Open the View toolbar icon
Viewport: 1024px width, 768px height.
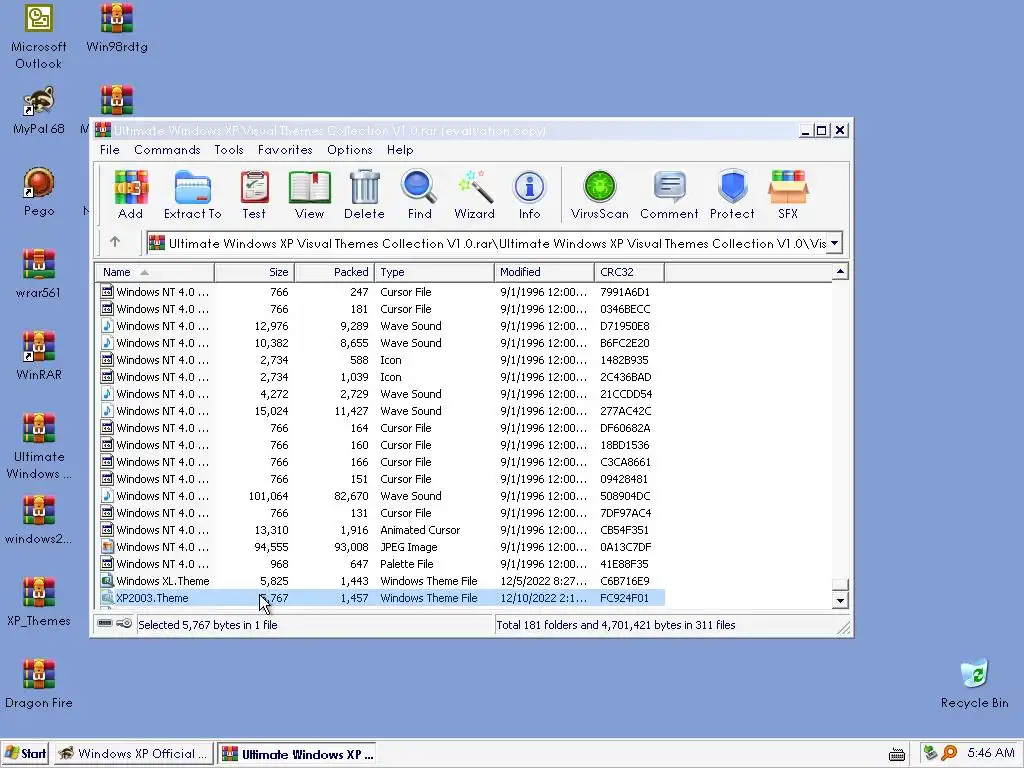(310, 195)
